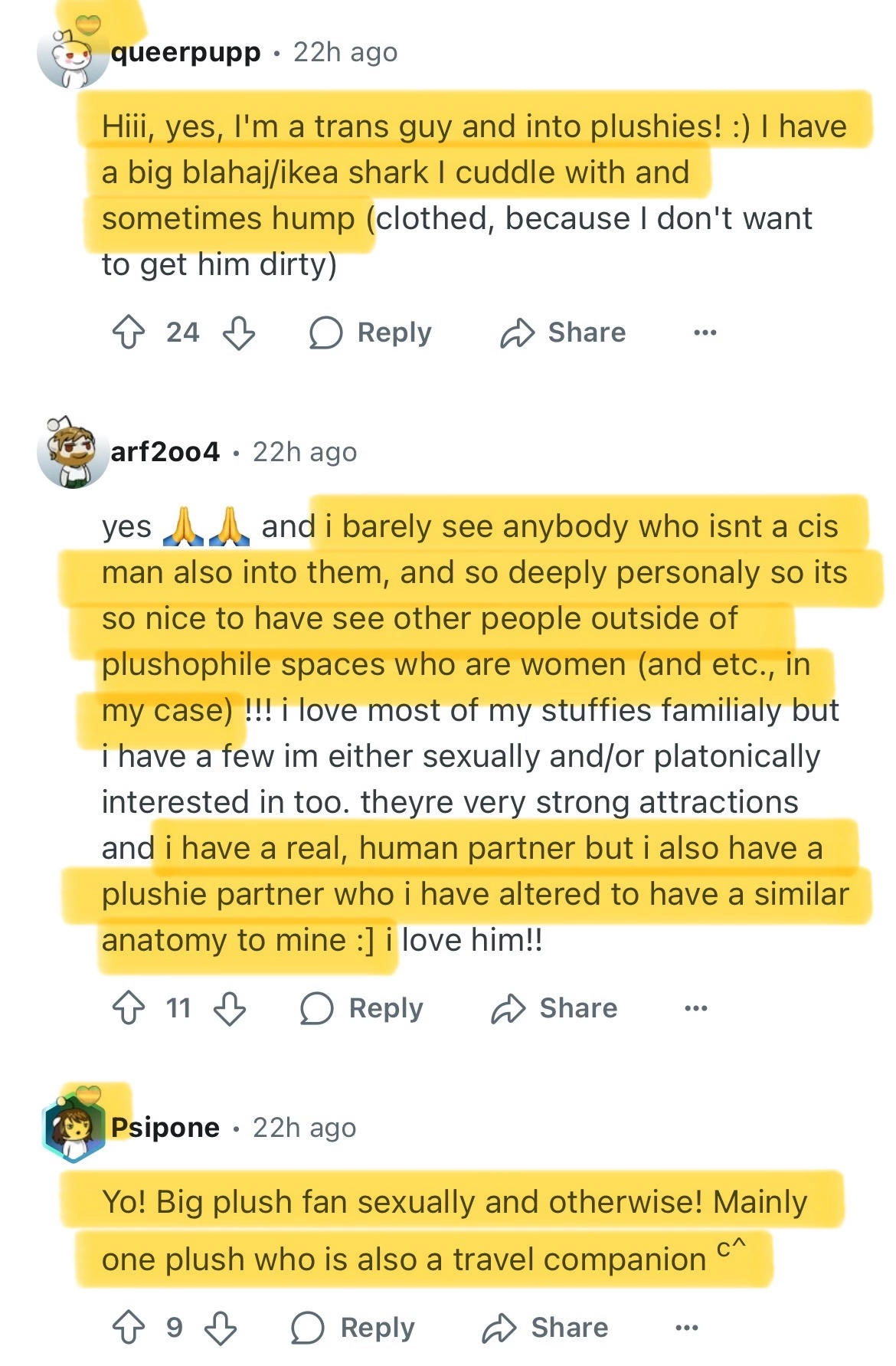Downvote queerpupp's comment

(238, 332)
